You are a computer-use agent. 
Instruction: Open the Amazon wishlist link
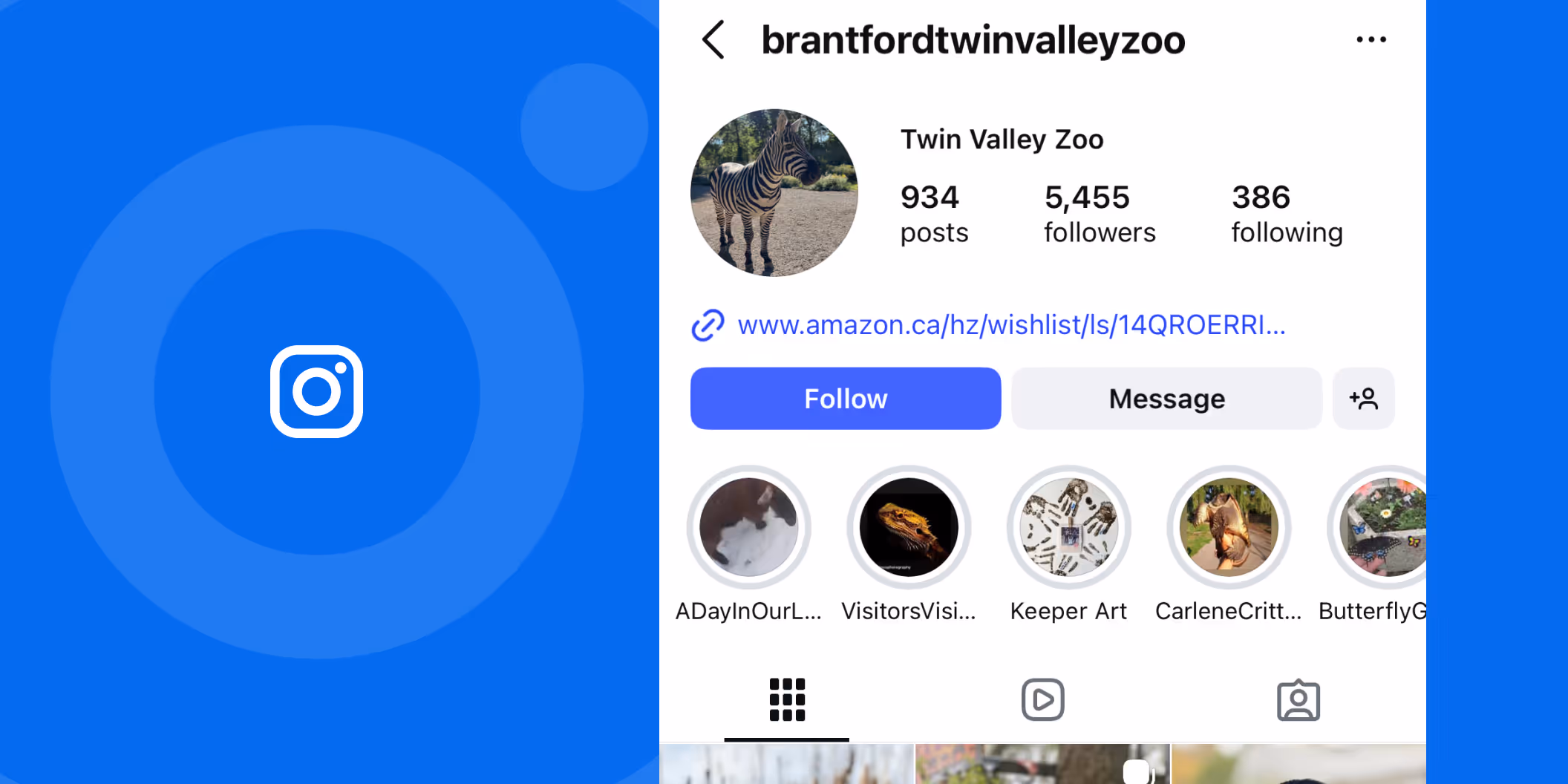click(x=1011, y=325)
